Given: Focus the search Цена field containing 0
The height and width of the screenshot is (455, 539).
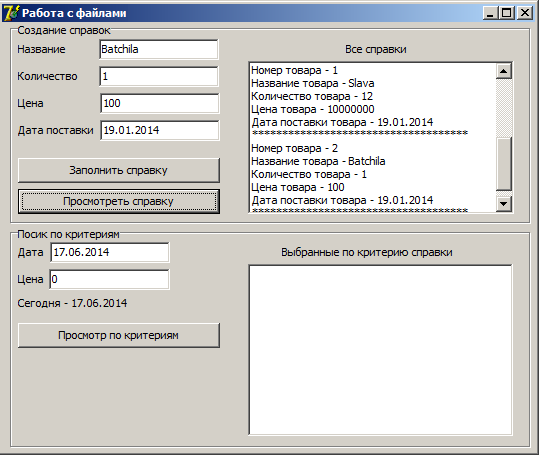Looking at the screenshot, I should click(x=110, y=279).
